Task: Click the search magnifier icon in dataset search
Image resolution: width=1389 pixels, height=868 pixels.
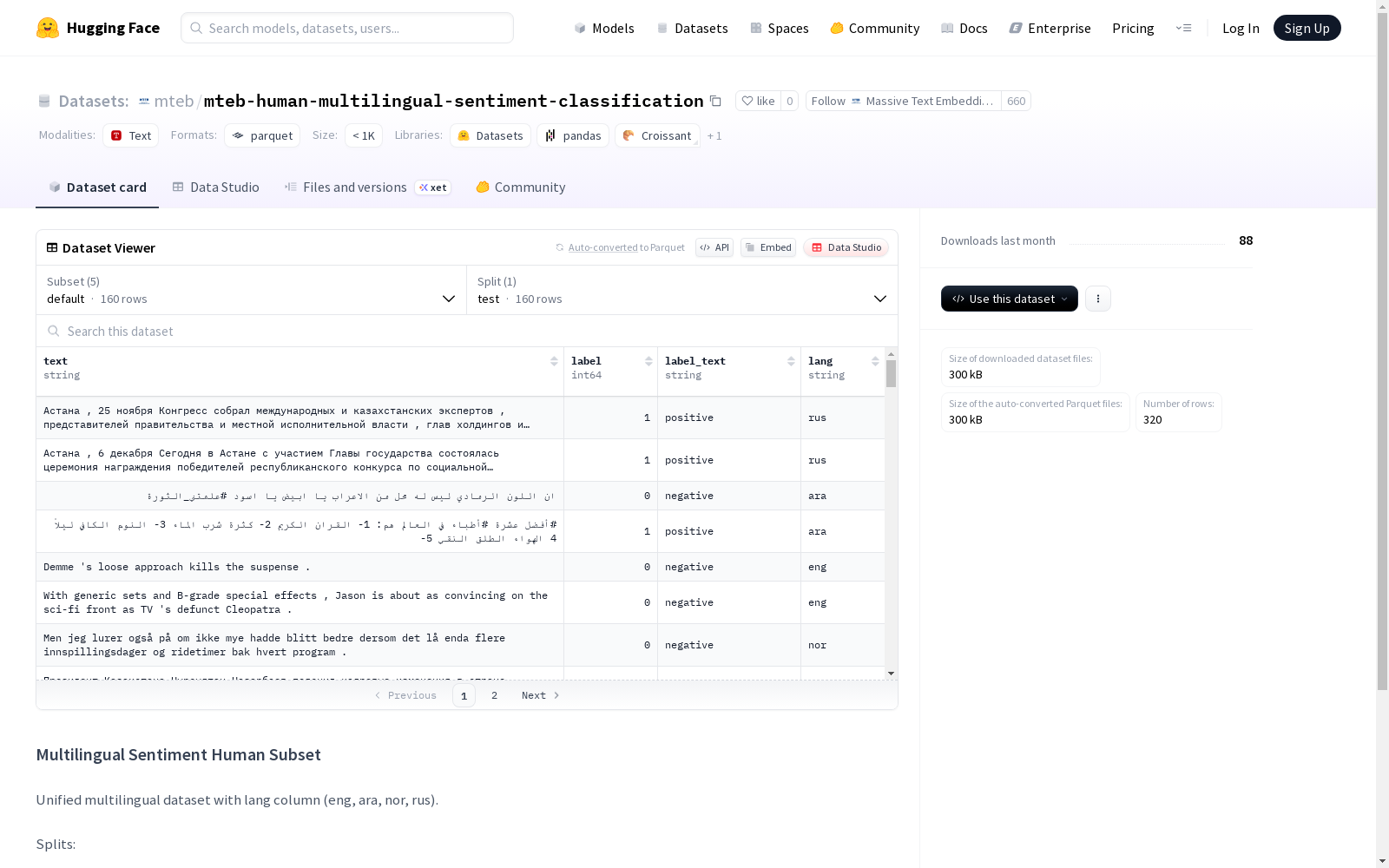Action: [x=54, y=331]
